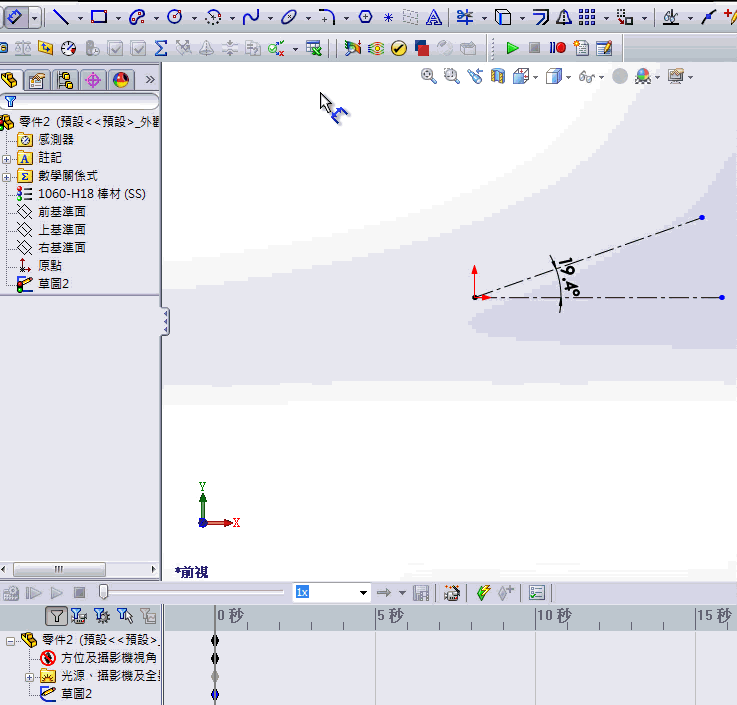This screenshot has height=705, width=737.
Task: Select 草圖2 in the feature tree
Action: [53, 283]
